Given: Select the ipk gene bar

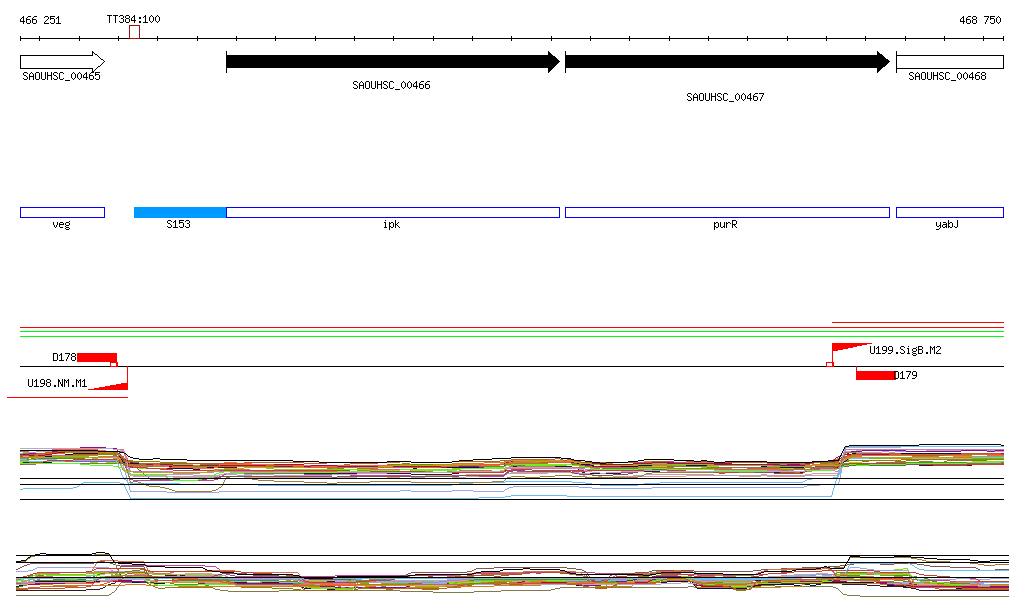Looking at the screenshot, I should click(392, 212).
